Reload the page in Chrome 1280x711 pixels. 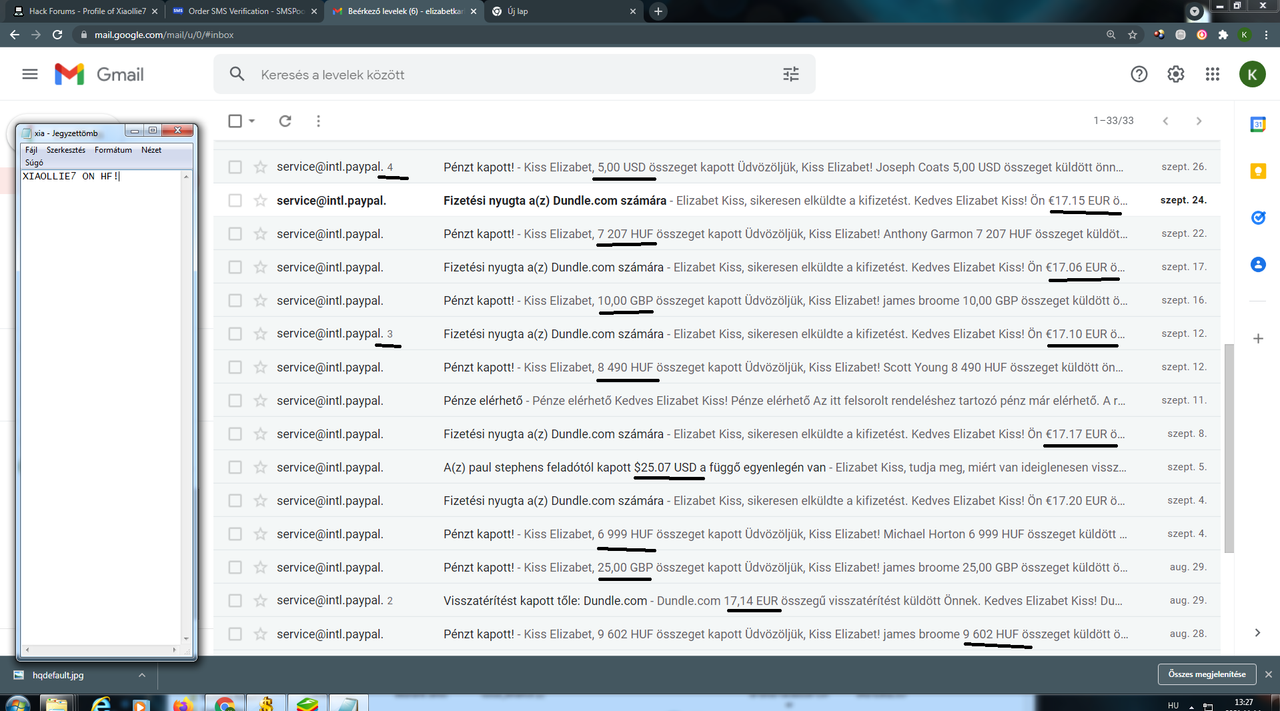pyautogui.click(x=60, y=34)
